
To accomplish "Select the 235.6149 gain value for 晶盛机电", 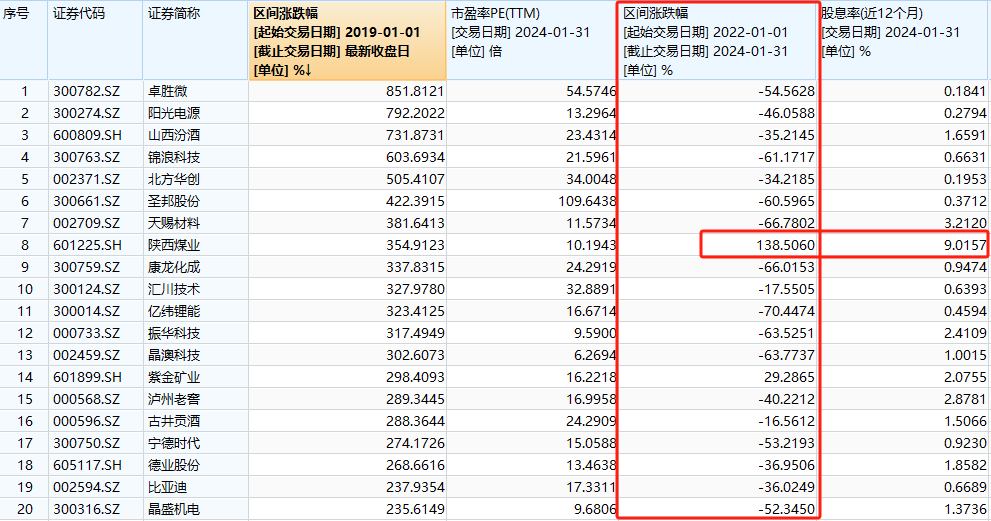I will [415, 508].
